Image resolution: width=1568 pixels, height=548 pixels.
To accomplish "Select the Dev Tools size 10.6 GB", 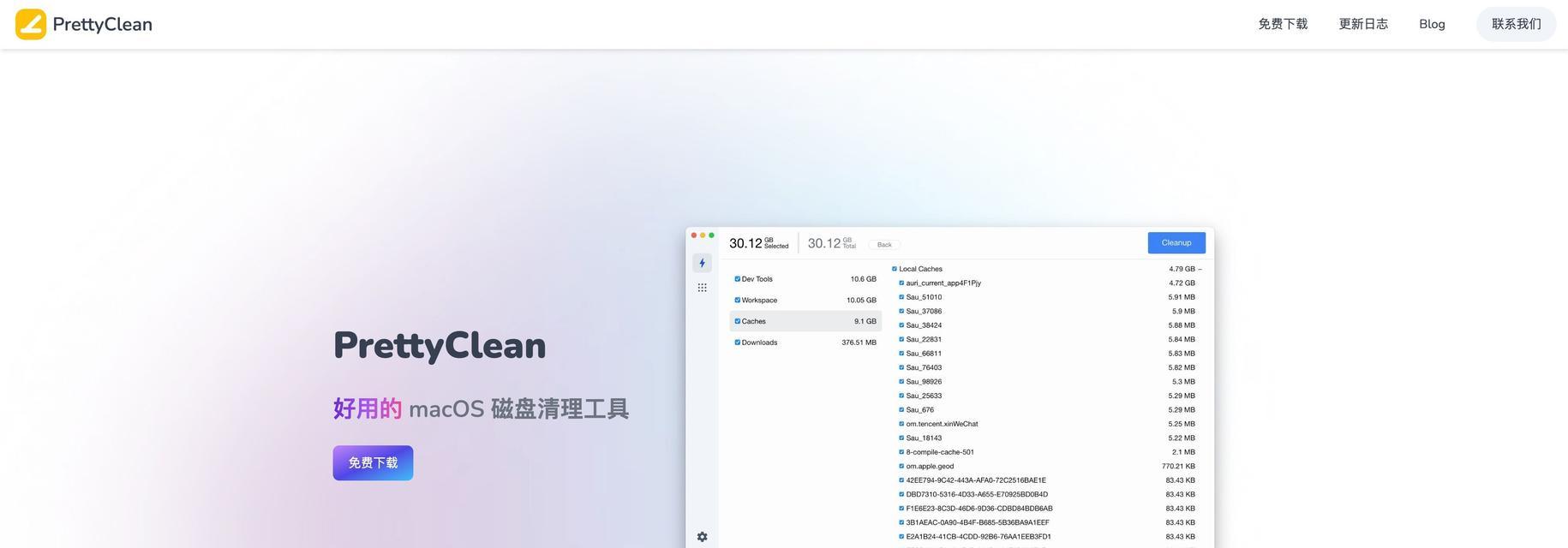I will (x=864, y=279).
